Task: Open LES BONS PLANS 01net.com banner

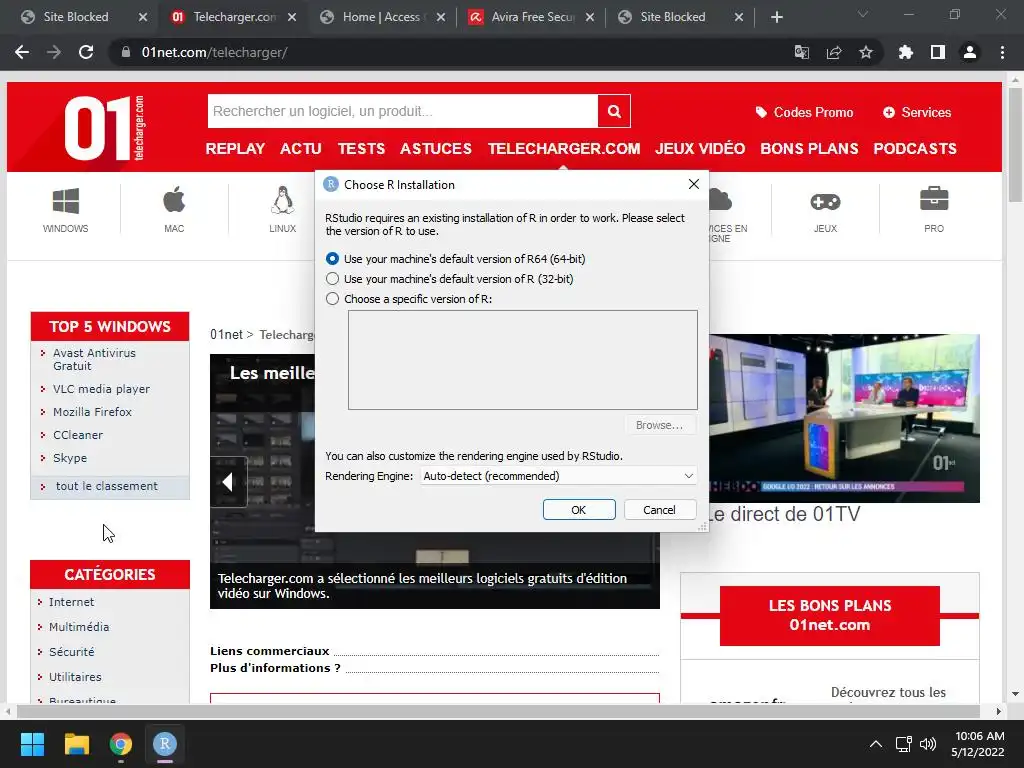Action: (829, 616)
